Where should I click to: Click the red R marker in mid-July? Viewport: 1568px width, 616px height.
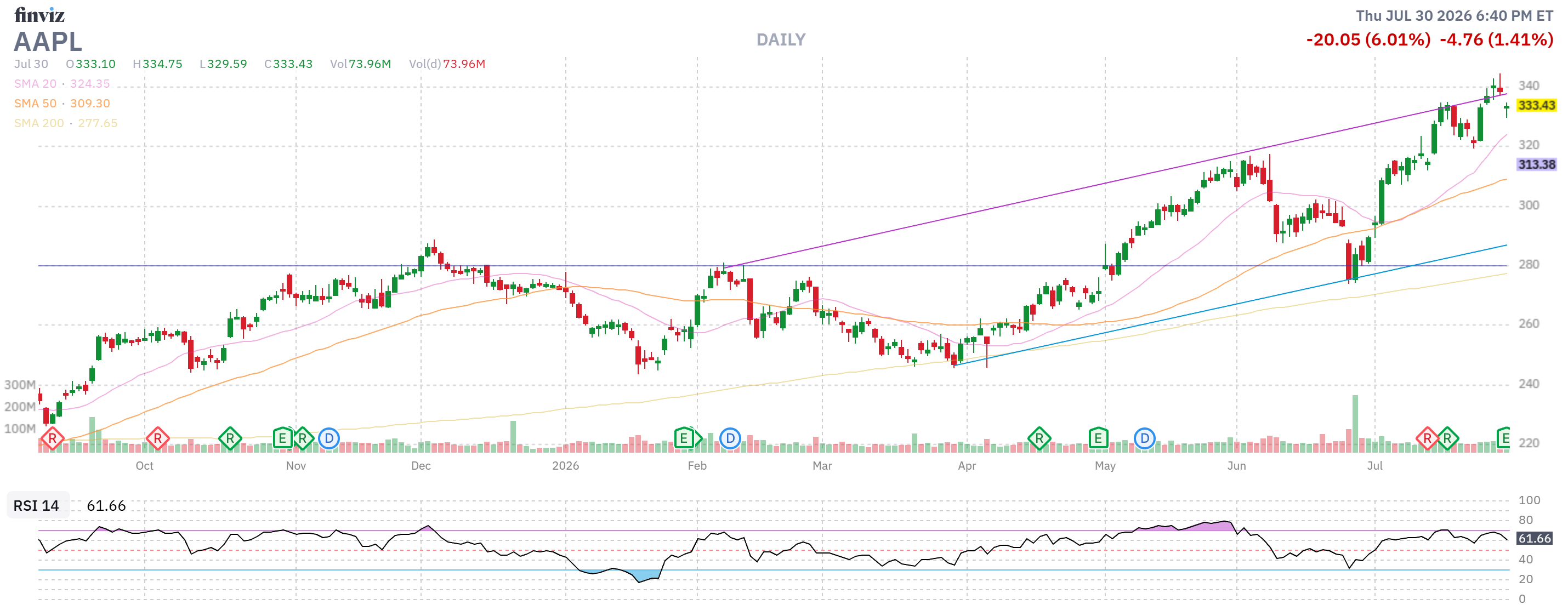click(x=1428, y=438)
